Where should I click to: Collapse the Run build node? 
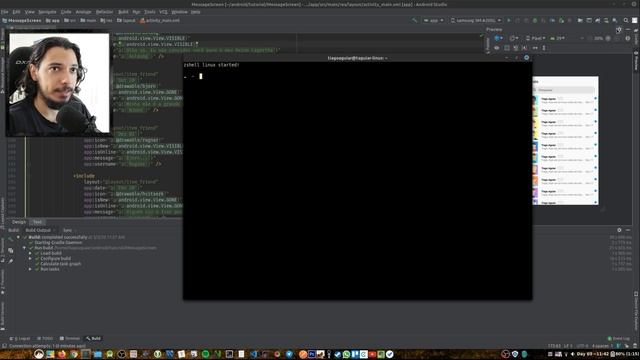tap(24, 248)
